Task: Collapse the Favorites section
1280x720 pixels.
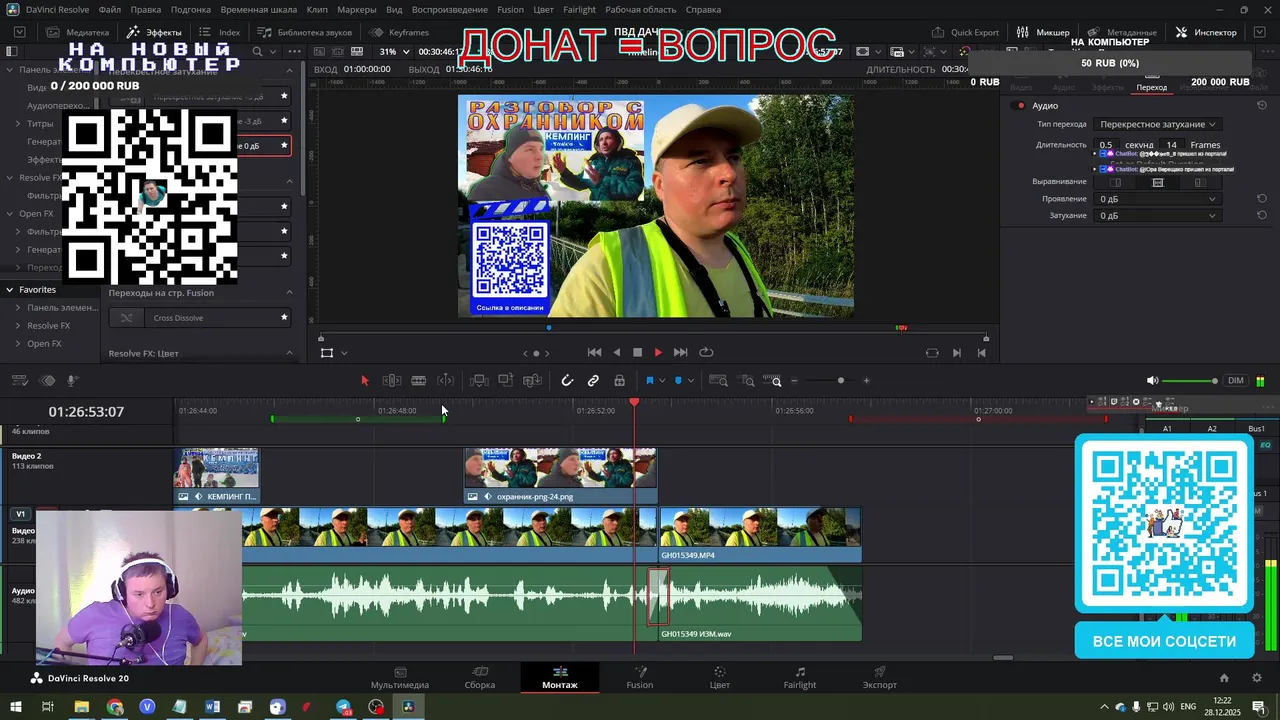Action: pos(9,290)
